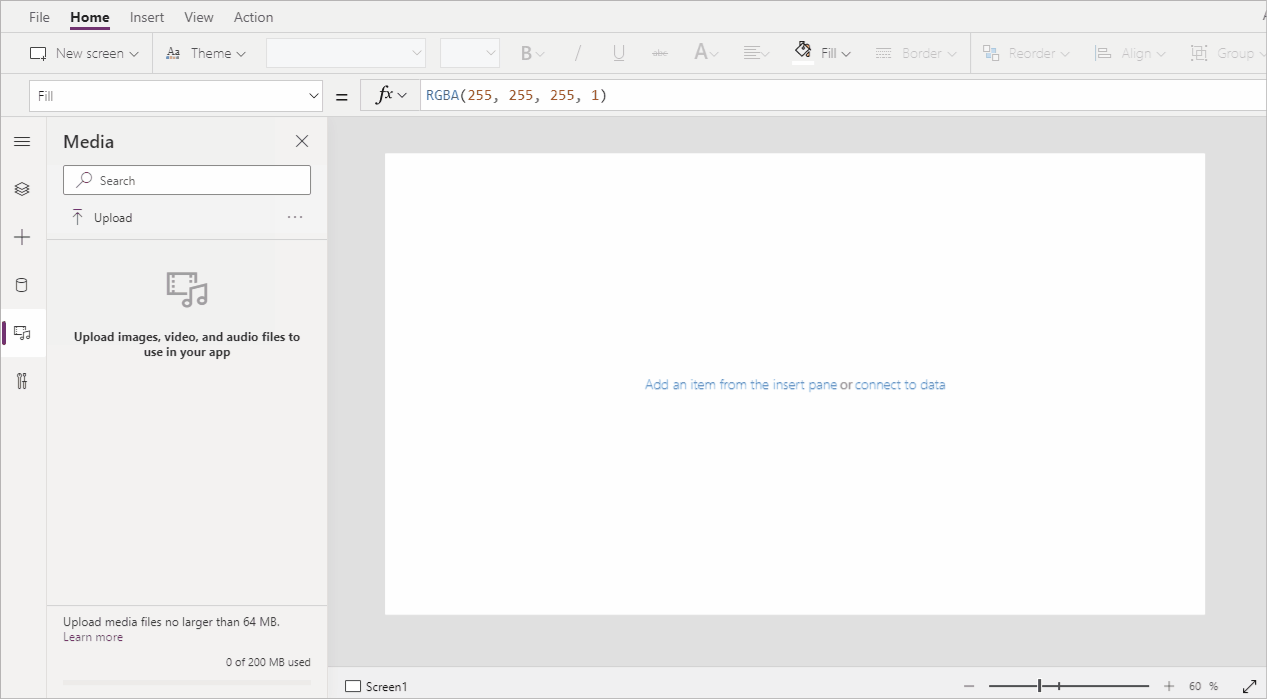This screenshot has height=699, width=1267.
Task: Open the Tree view layers icon
Action: (x=22, y=189)
